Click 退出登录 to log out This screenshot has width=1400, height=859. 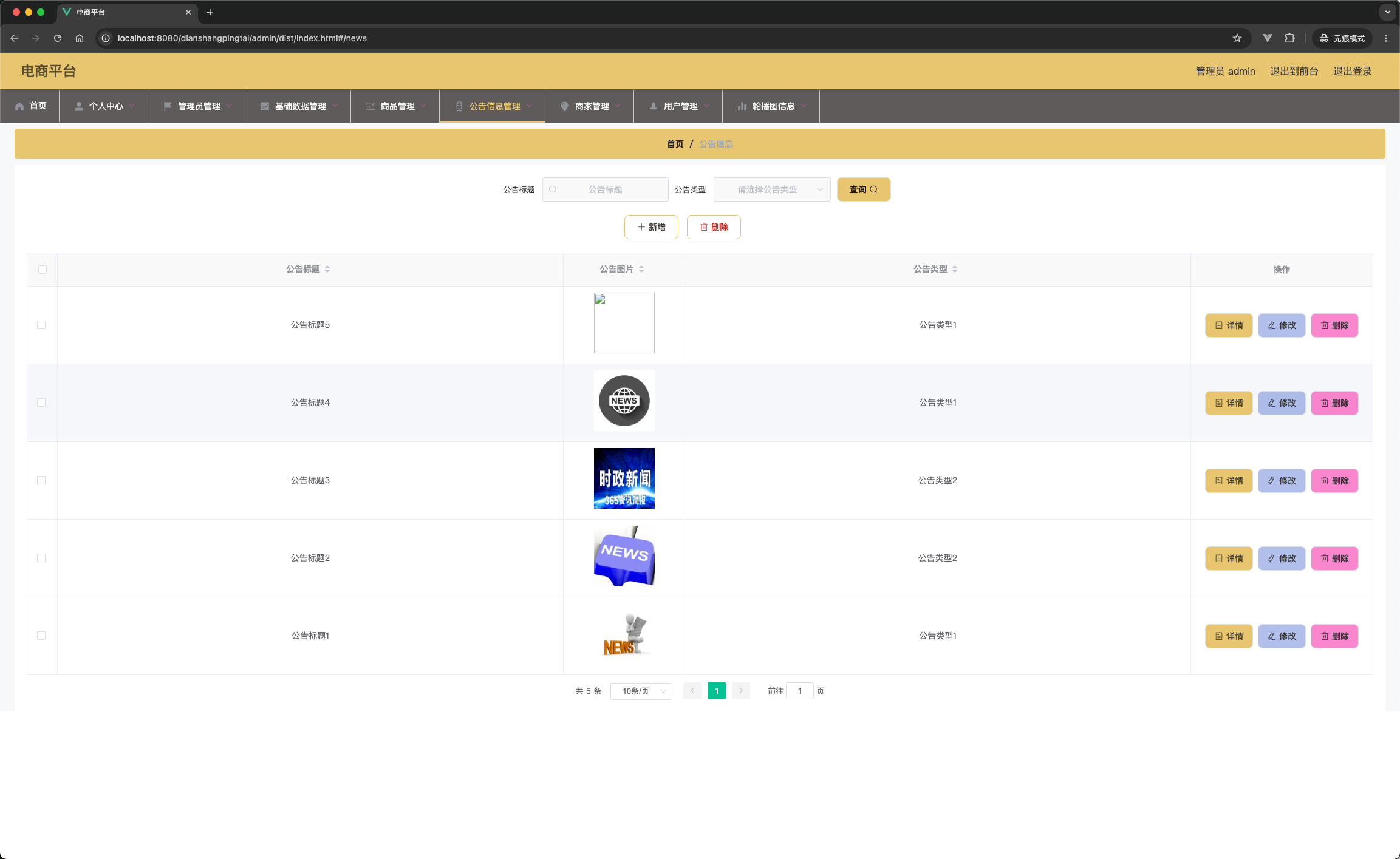[1352, 71]
